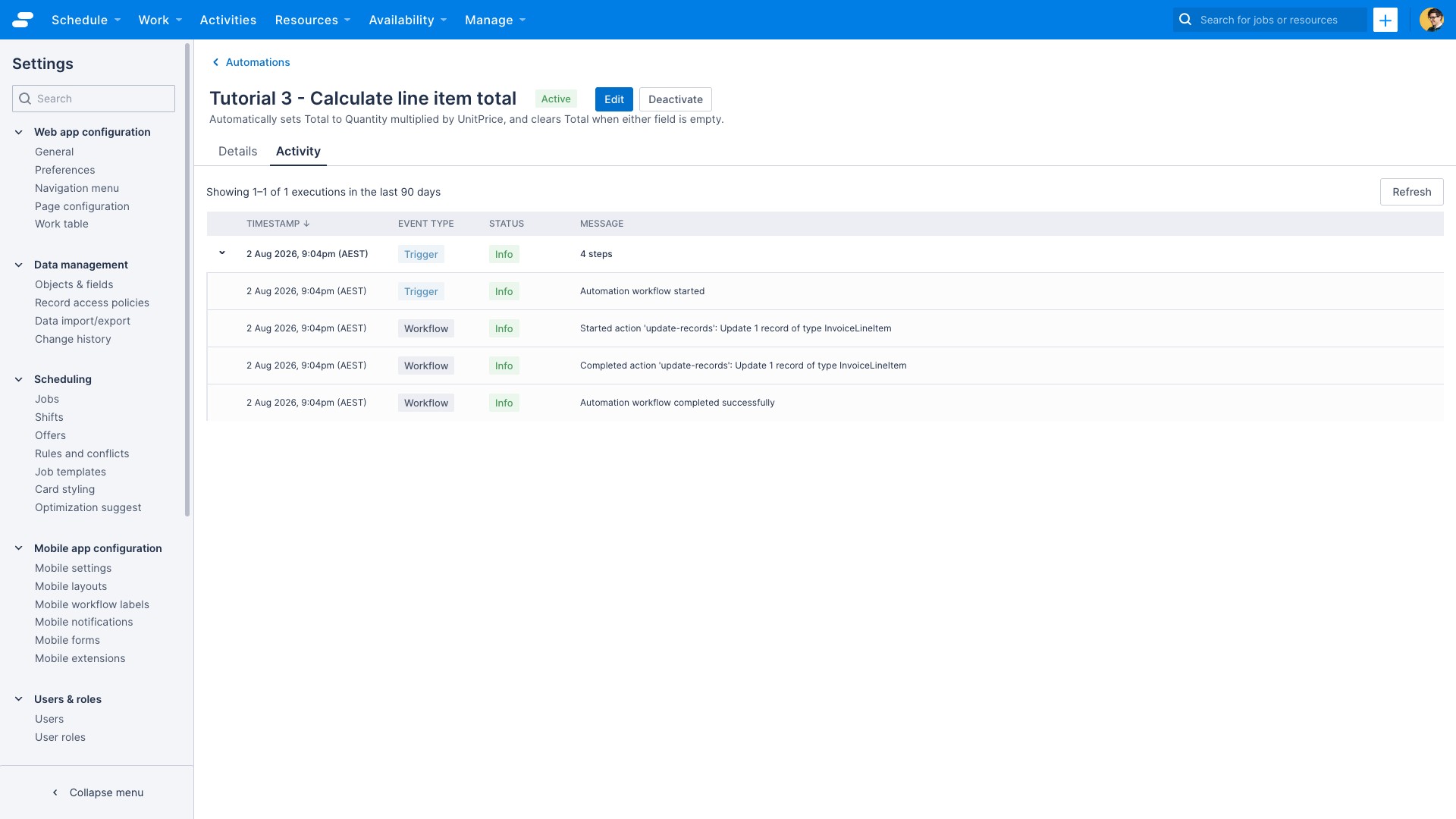Go back to Automations link
The width and height of the screenshot is (1456, 819).
258,62
